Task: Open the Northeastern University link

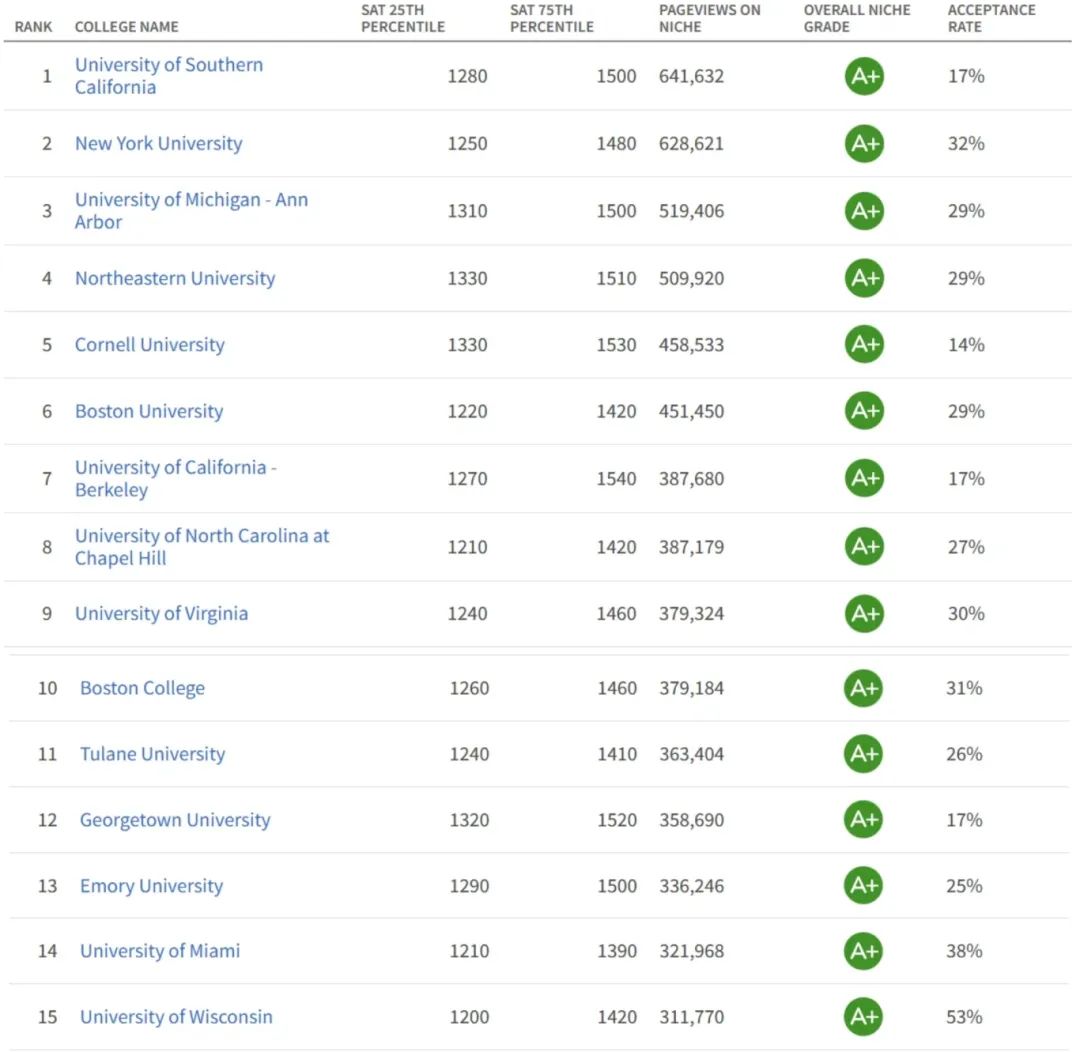Action: click(175, 278)
